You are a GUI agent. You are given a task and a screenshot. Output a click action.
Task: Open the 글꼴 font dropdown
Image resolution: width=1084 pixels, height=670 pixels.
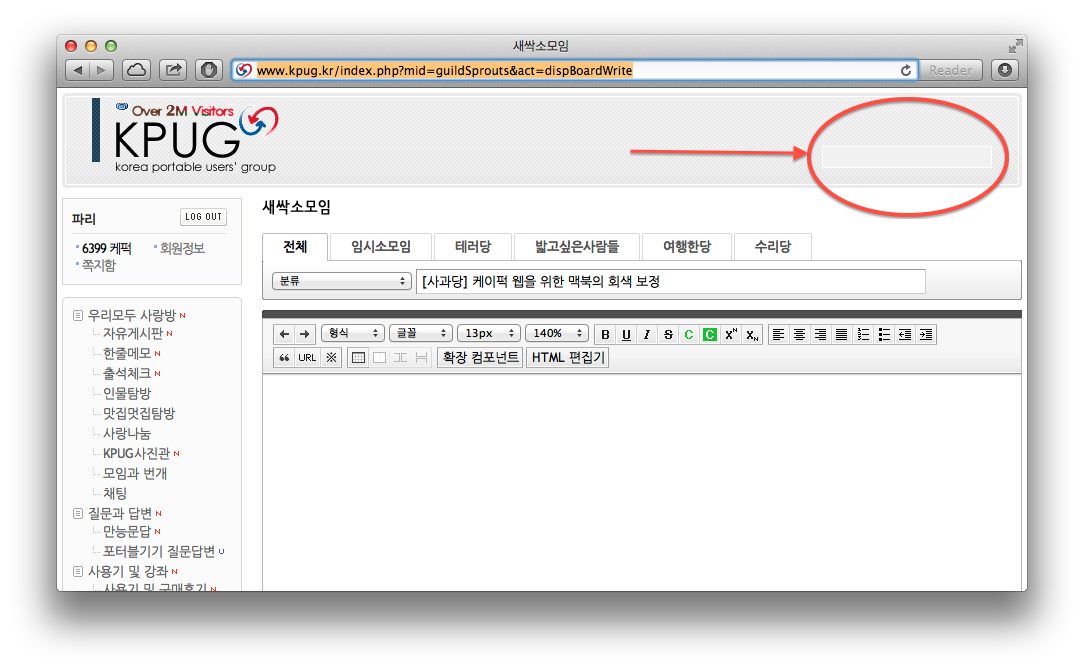[x=421, y=333]
